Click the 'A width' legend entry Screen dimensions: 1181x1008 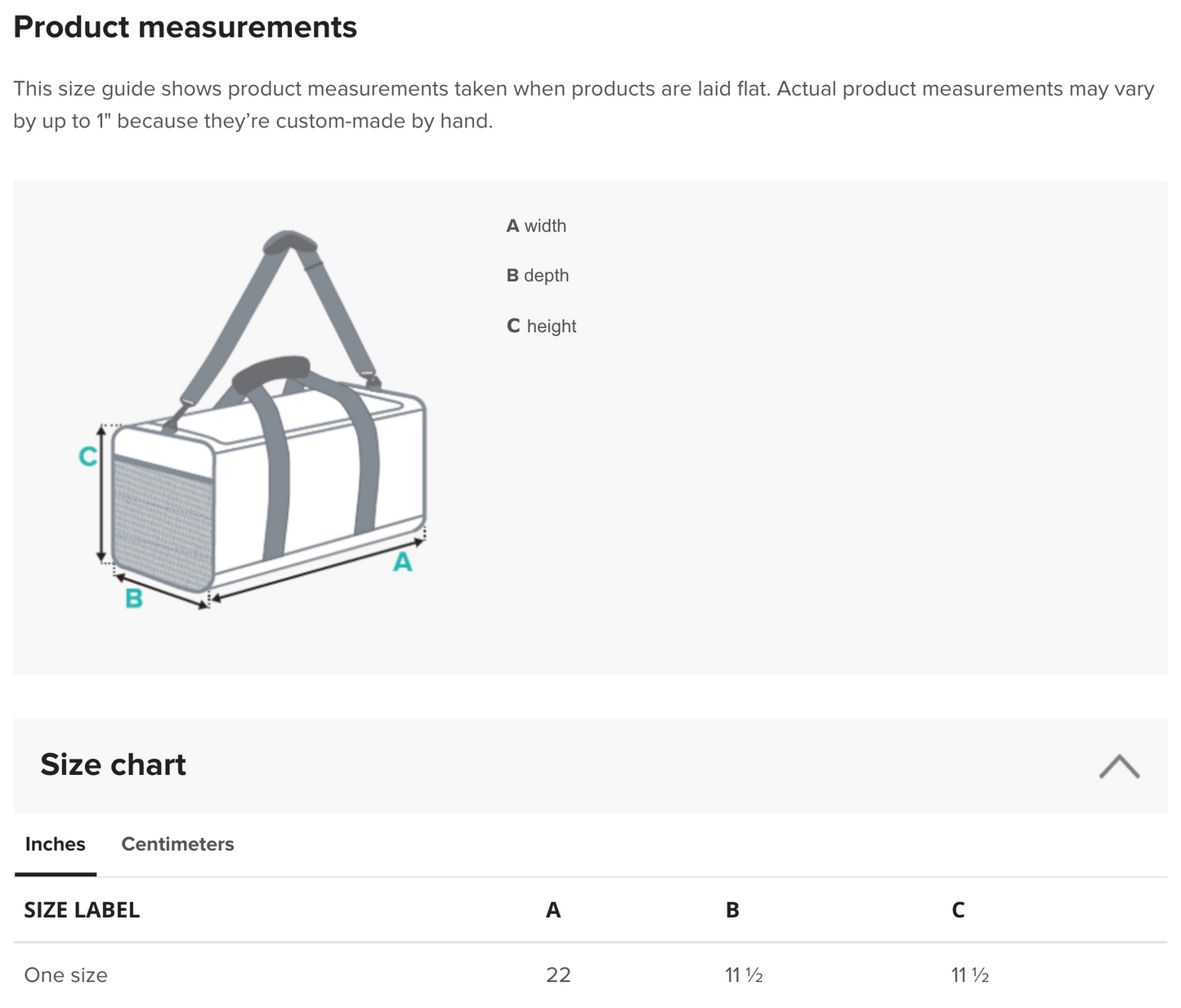536,226
